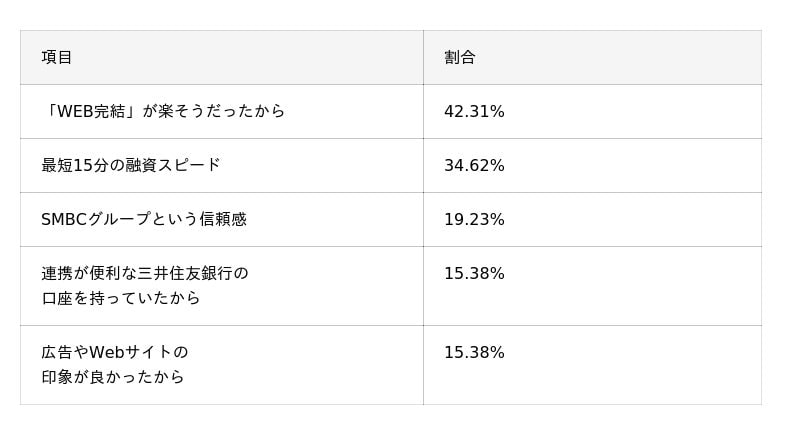Select the 「WEB完結」が楽そうだったから cell
The height and width of the screenshot is (435, 800).
163,111
